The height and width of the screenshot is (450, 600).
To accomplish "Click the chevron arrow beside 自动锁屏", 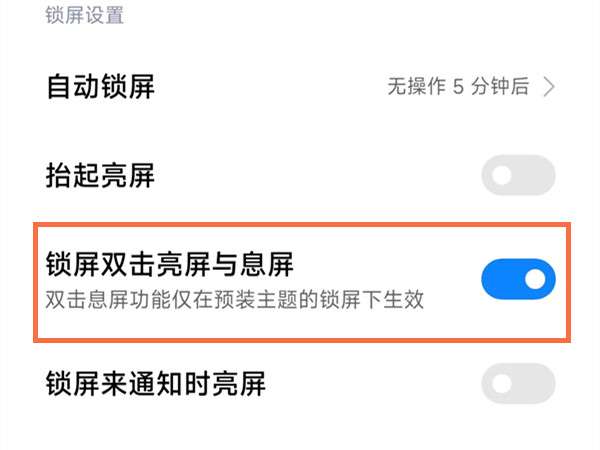I will click(548, 87).
